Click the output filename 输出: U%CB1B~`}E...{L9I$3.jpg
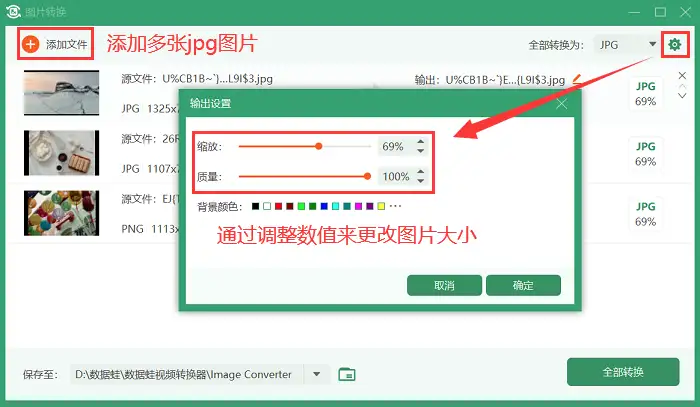Viewport: 700px width, 407px height. tap(490, 80)
